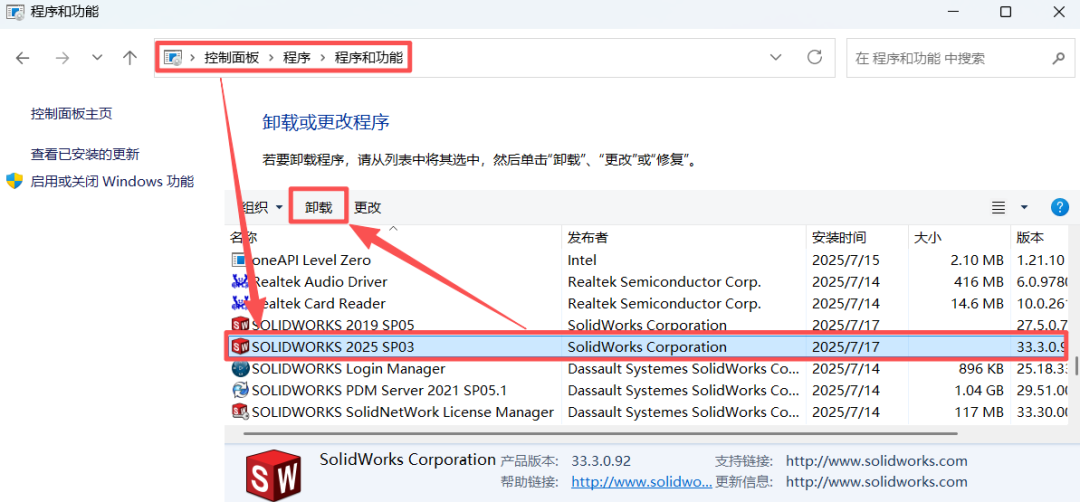The height and width of the screenshot is (502, 1080).
Task: Select SOLIDWORKS 2025 SP03 entry
Action: (x=647, y=346)
